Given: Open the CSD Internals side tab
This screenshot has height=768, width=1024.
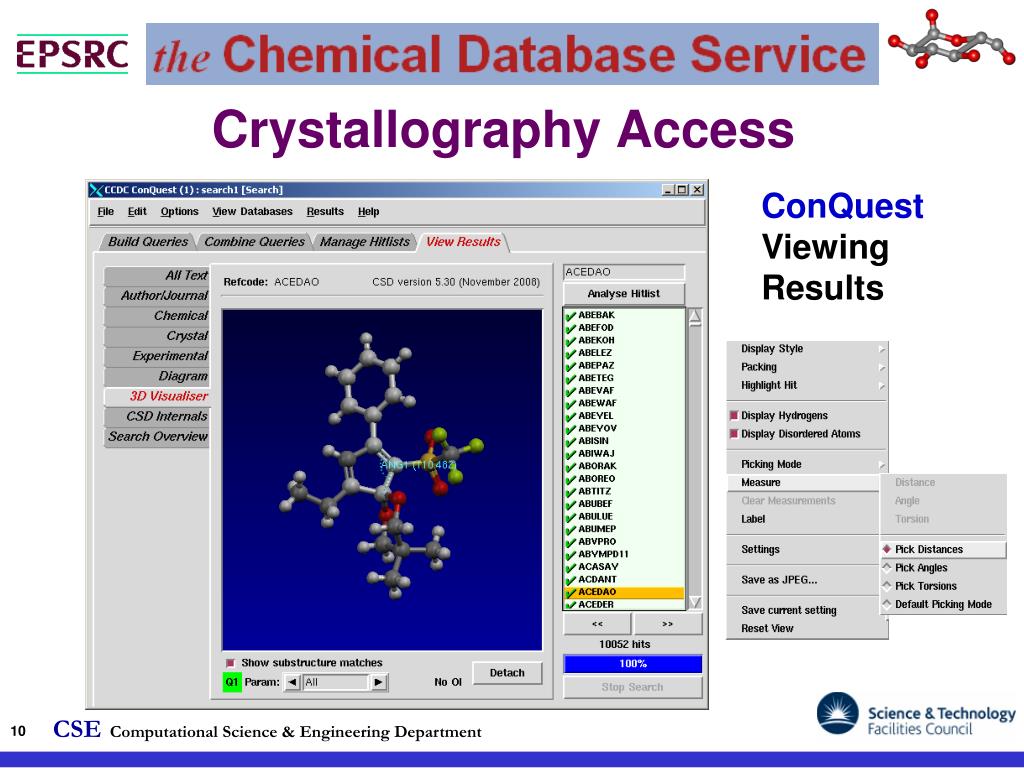Looking at the screenshot, I should point(157,417).
